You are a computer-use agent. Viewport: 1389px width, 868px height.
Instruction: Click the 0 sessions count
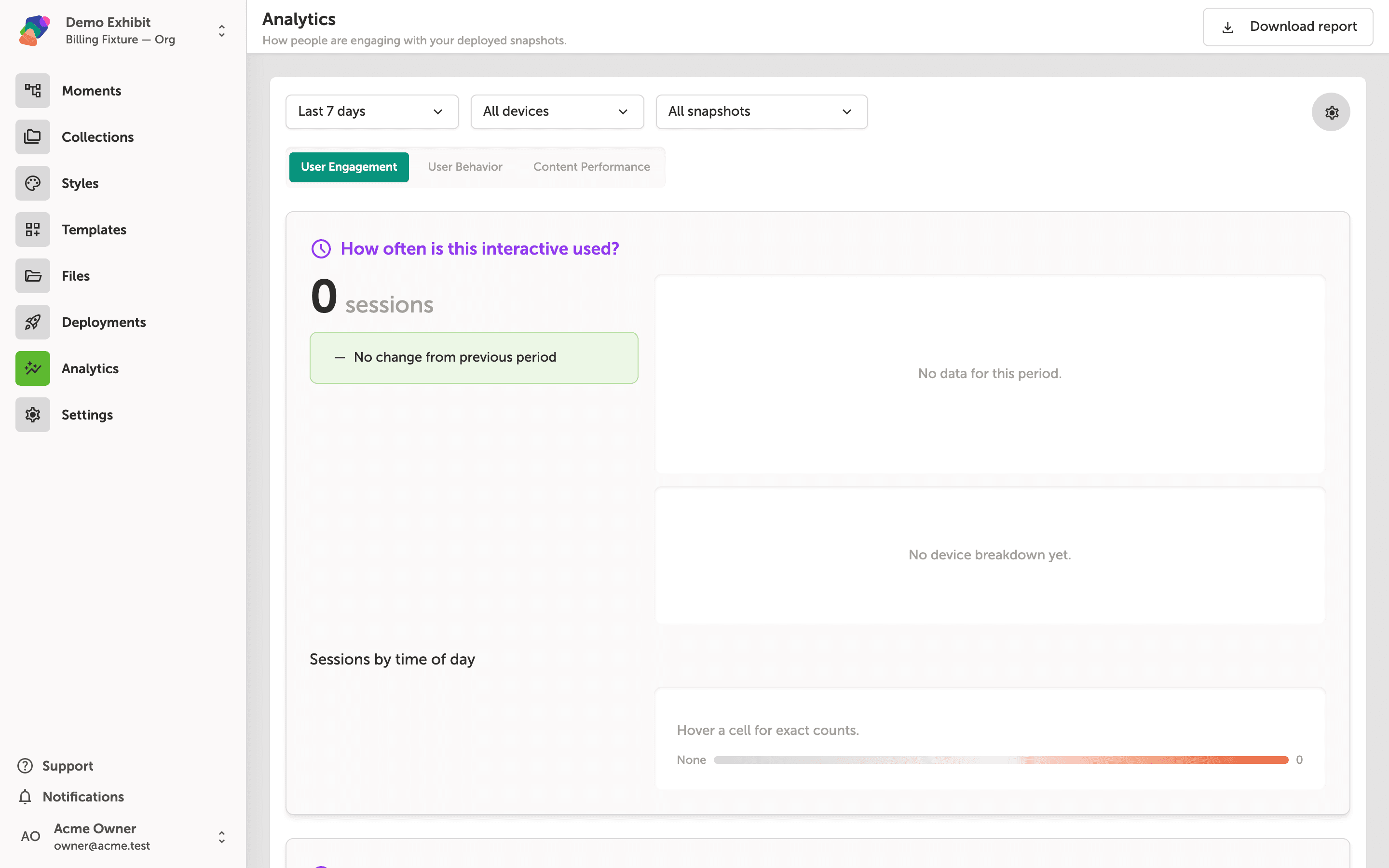pyautogui.click(x=372, y=298)
